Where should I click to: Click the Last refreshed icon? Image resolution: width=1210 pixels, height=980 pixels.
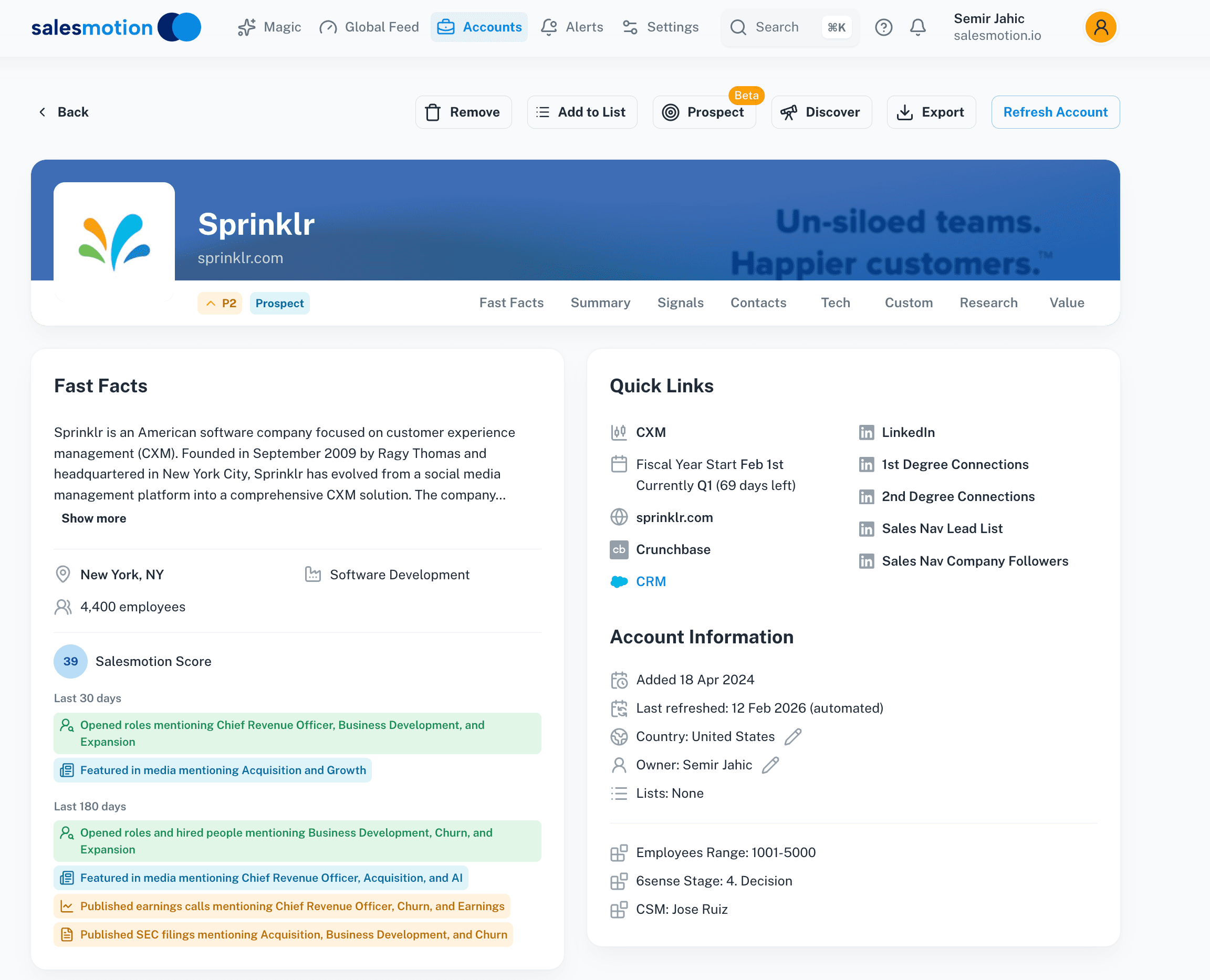click(x=619, y=708)
